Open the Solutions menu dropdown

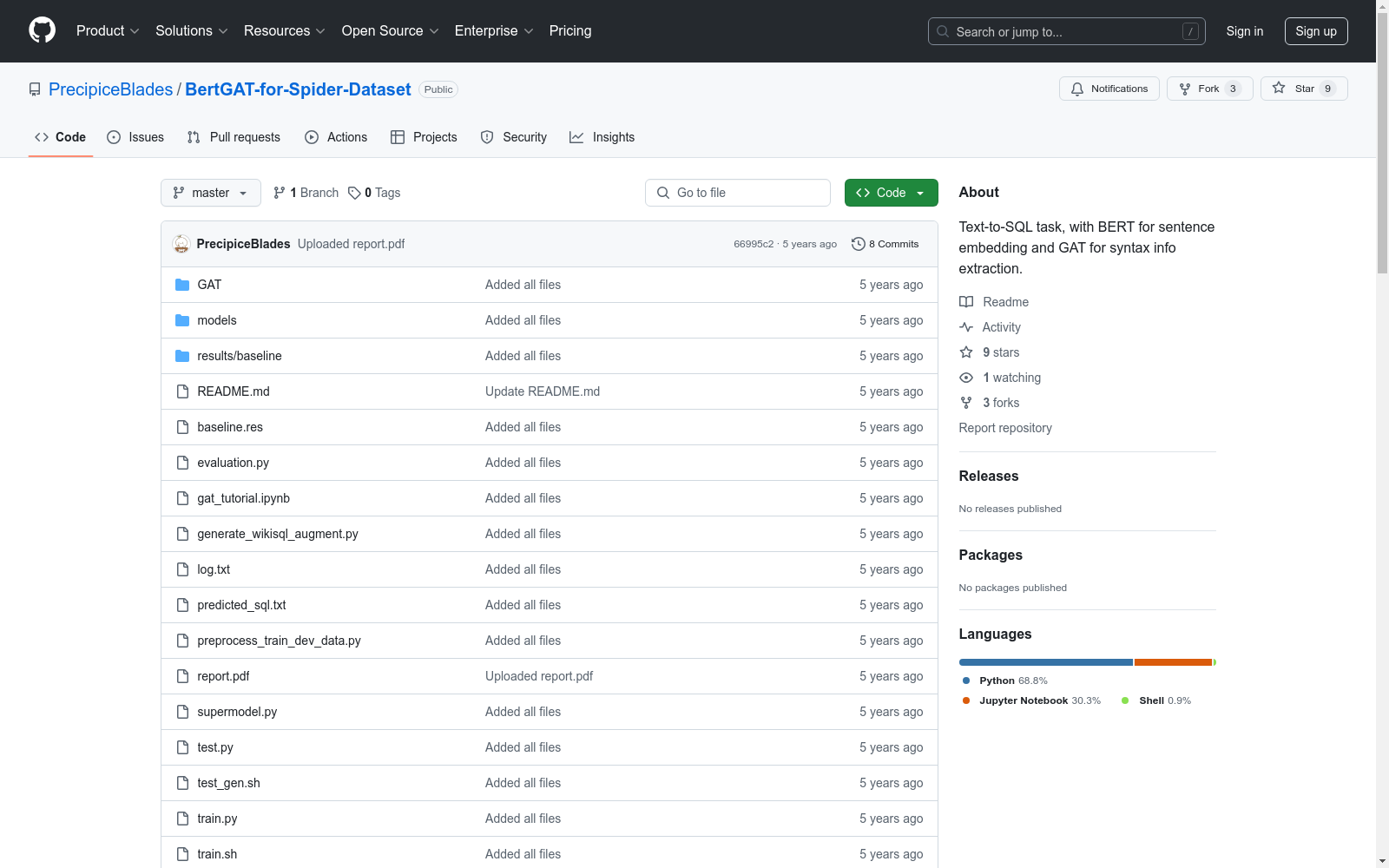coord(191,31)
